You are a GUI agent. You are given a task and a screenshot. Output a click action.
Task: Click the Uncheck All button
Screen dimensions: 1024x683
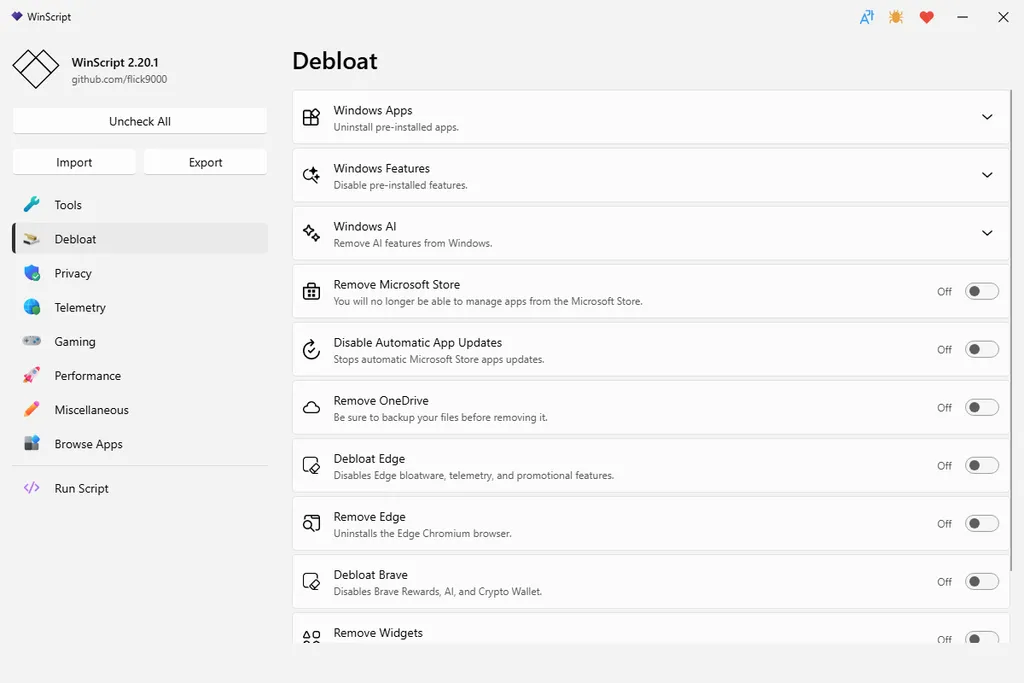[140, 121]
